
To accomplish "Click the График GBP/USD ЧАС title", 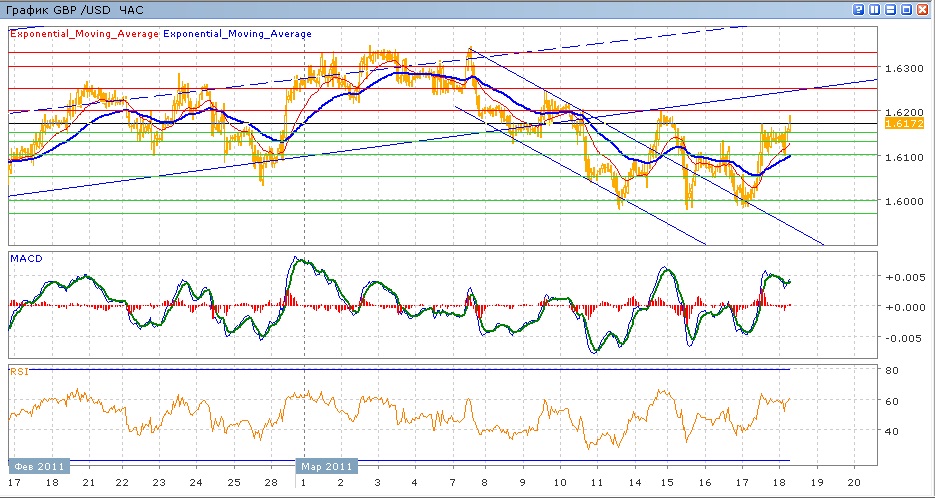I will click(75, 10).
